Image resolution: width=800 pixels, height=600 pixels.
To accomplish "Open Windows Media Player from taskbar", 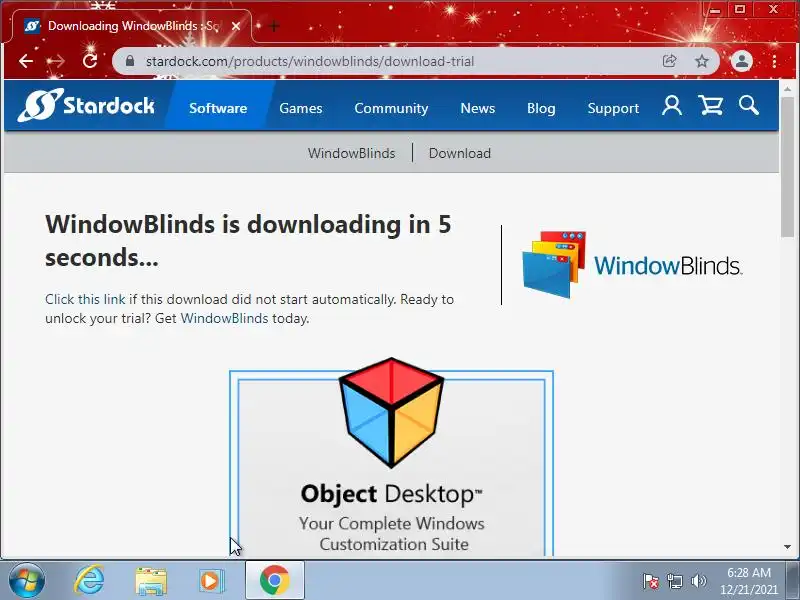I will (211, 581).
